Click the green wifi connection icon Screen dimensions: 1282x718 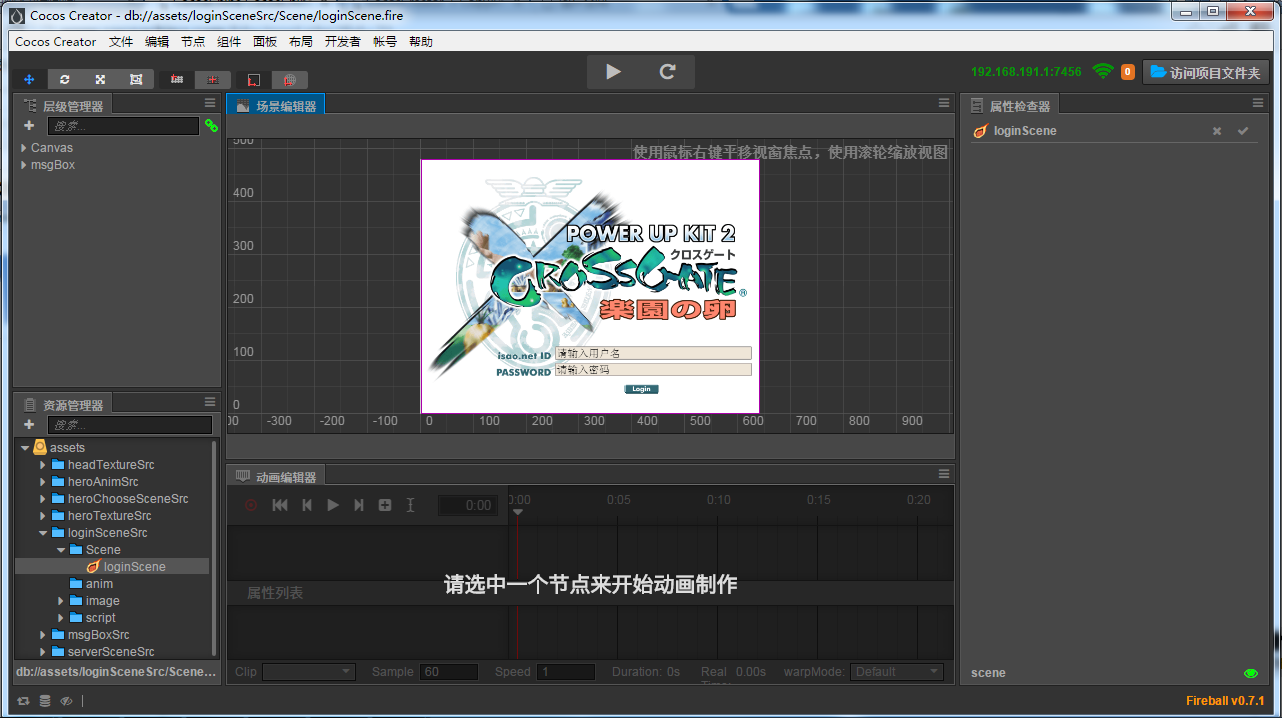(x=1103, y=72)
